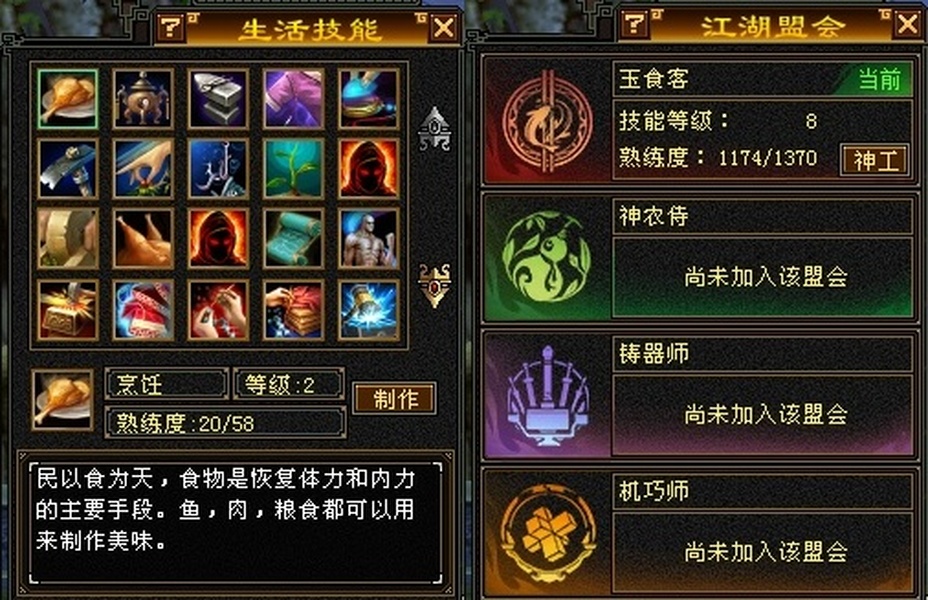Select the 铸器师 guild emblem
The height and width of the screenshot is (600, 928).
[547, 395]
